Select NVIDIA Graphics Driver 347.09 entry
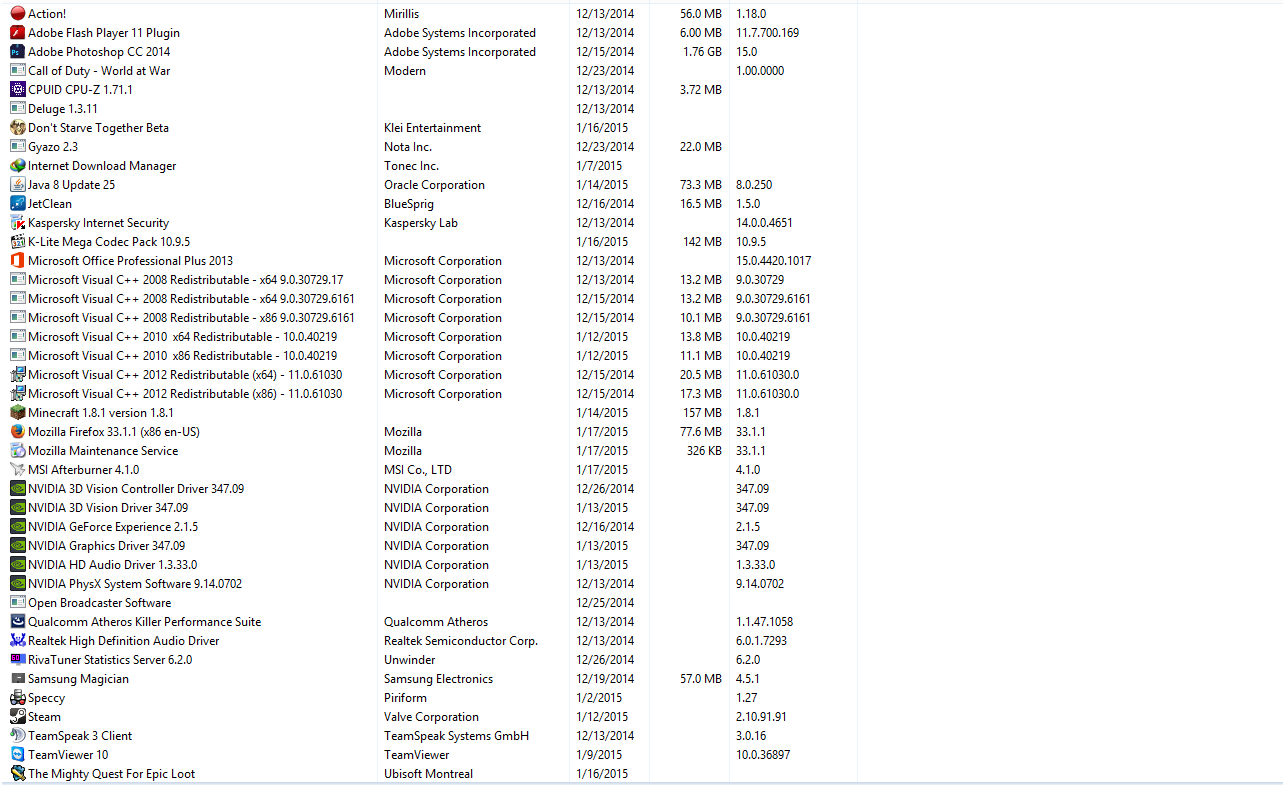Image resolution: width=1283 pixels, height=785 pixels. point(106,546)
